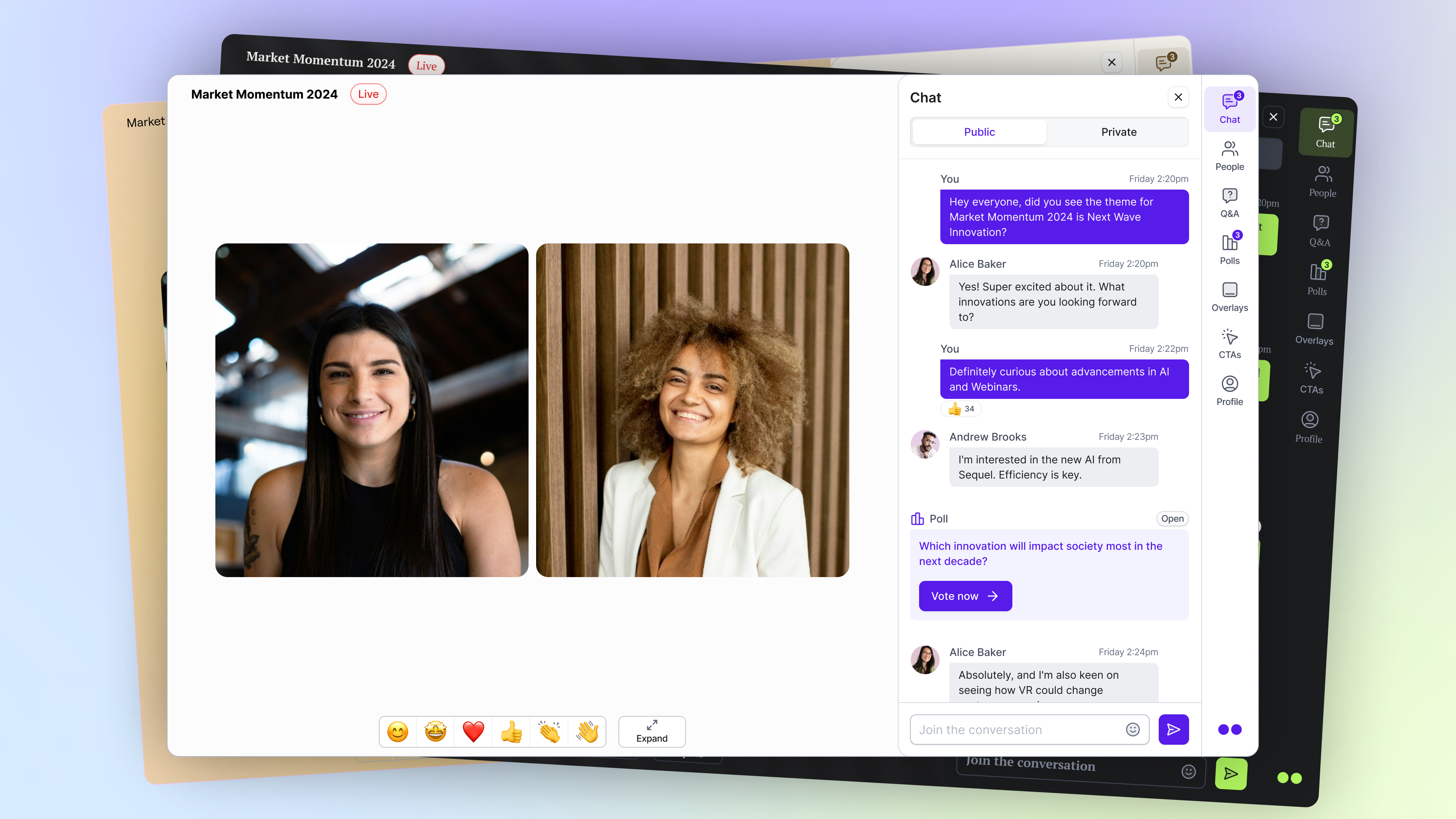Open the emoji picker in chat input
Viewport: 1456px width, 819px height.
pos(1132,729)
